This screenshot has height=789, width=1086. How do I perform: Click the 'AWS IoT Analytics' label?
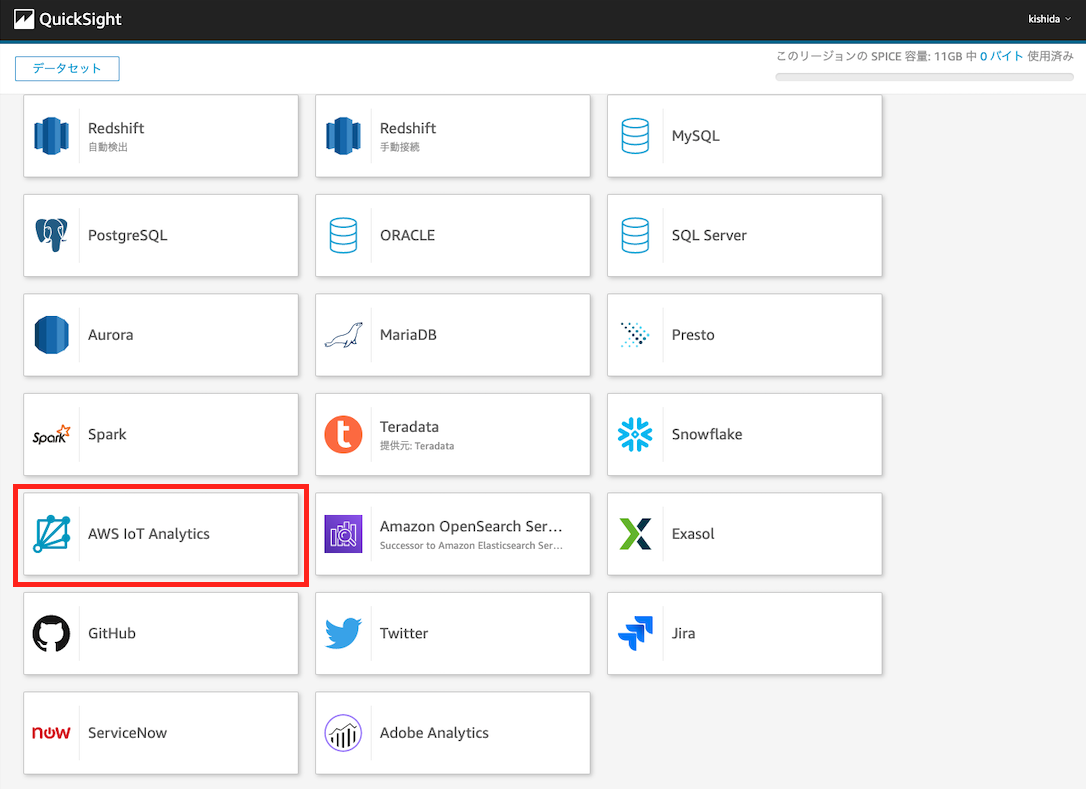tap(149, 534)
